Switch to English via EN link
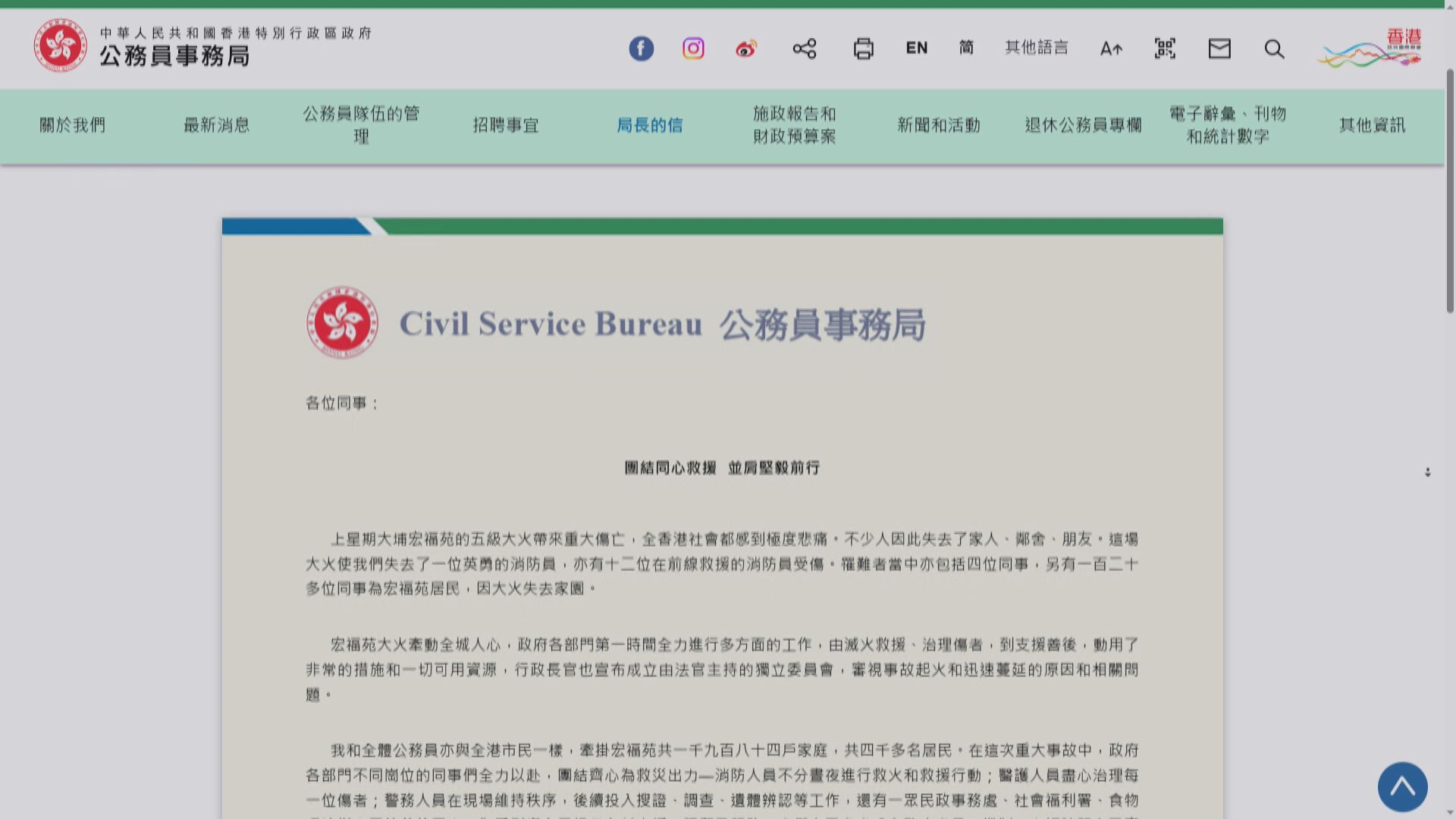The height and width of the screenshot is (819, 1456). click(916, 48)
